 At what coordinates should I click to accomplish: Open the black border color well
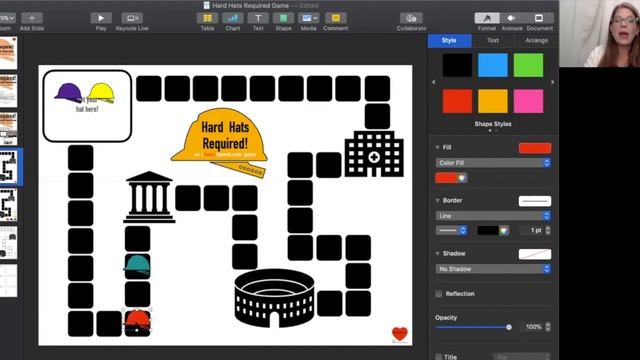tap(488, 231)
